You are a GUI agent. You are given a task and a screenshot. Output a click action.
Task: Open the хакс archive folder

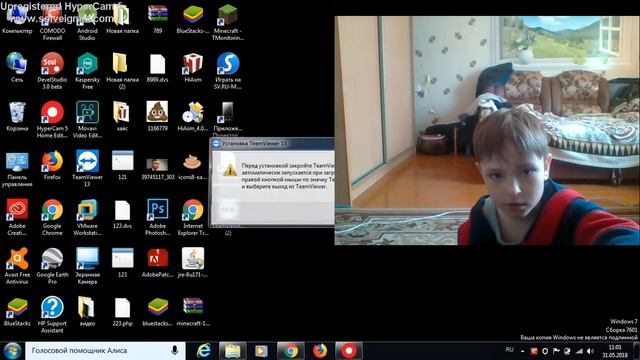point(122,116)
